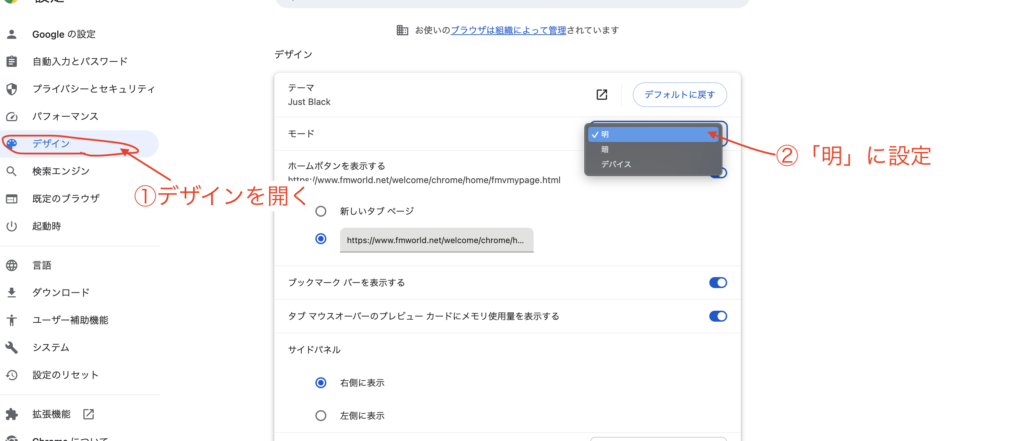The width and height of the screenshot is (1024, 441).
Task: Click the reset clock icon for 設定のリセット
Action: coord(11,375)
